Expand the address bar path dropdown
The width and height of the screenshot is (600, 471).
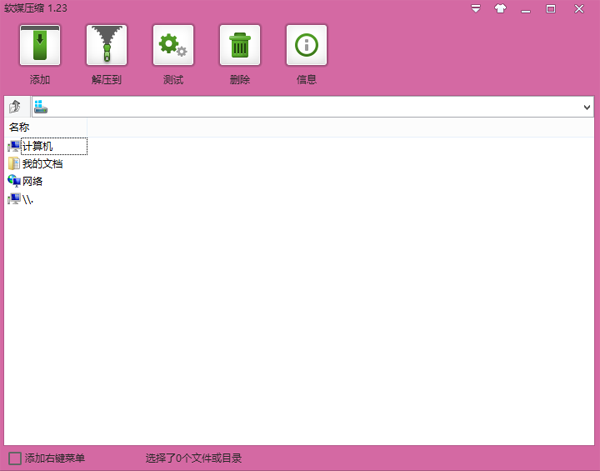coord(587,106)
